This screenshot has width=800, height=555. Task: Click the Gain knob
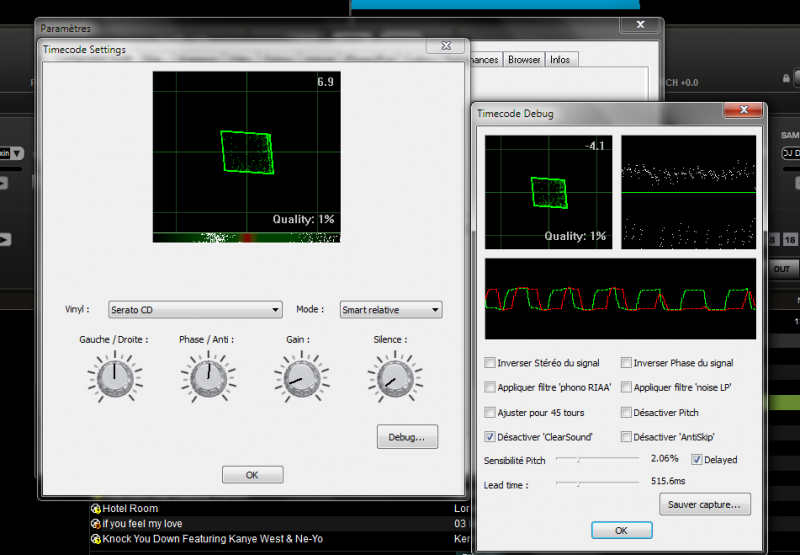(294, 377)
